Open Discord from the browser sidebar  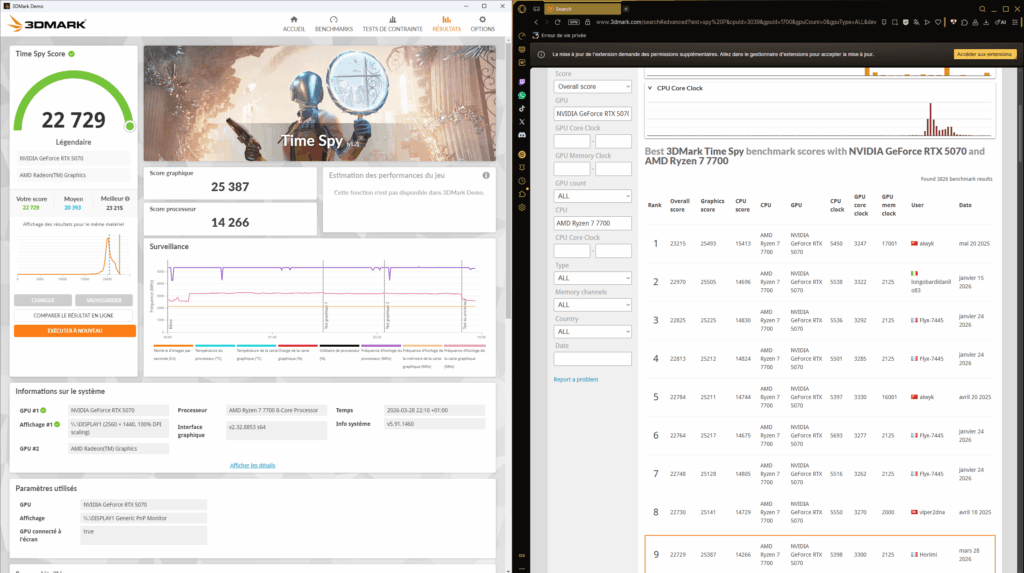(522, 135)
